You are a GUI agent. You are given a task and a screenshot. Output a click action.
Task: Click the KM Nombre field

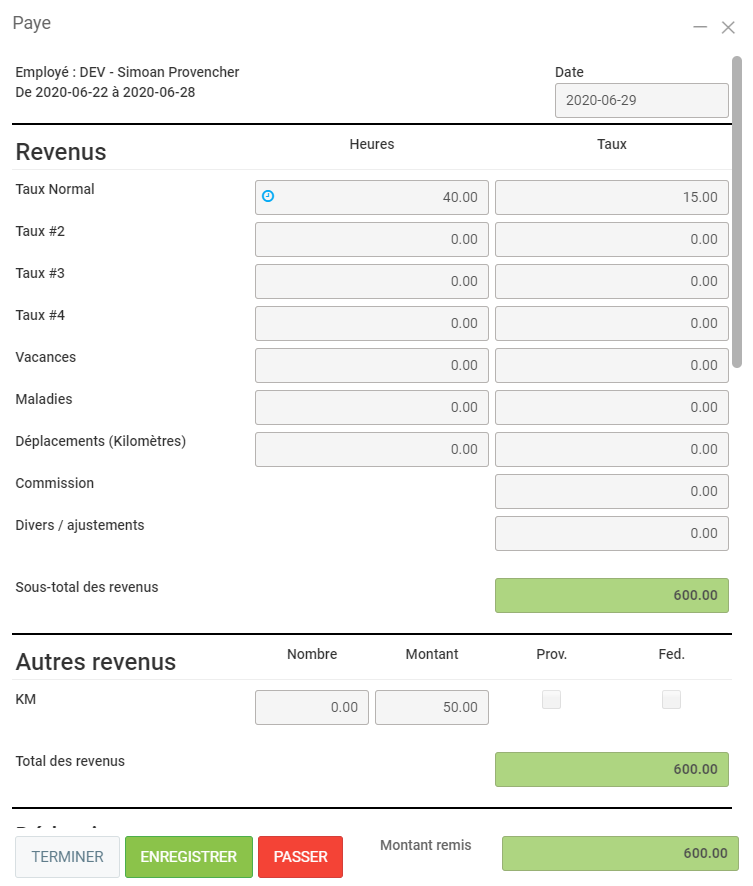click(311, 708)
